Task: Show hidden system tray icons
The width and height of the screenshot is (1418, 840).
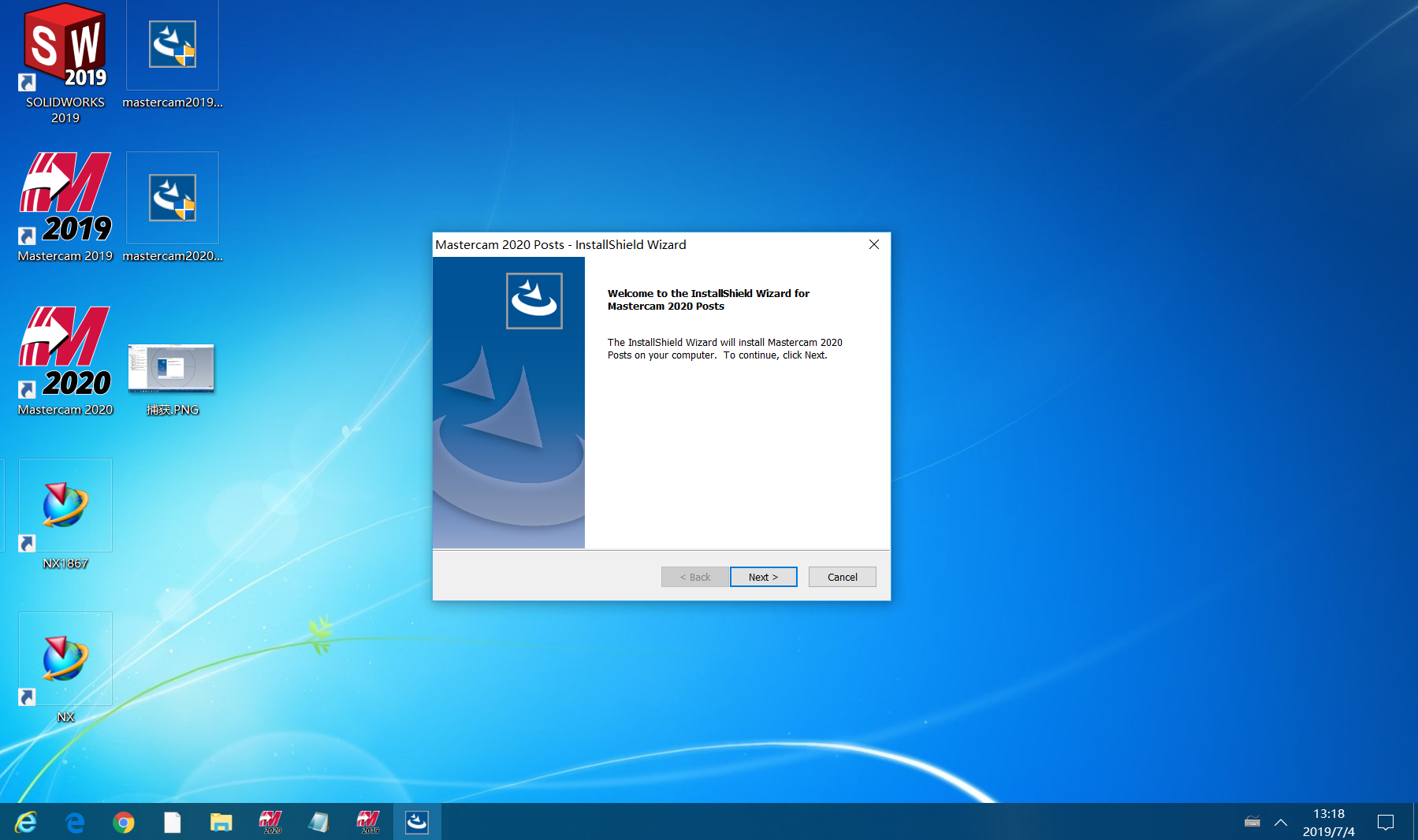Action: 1281,823
